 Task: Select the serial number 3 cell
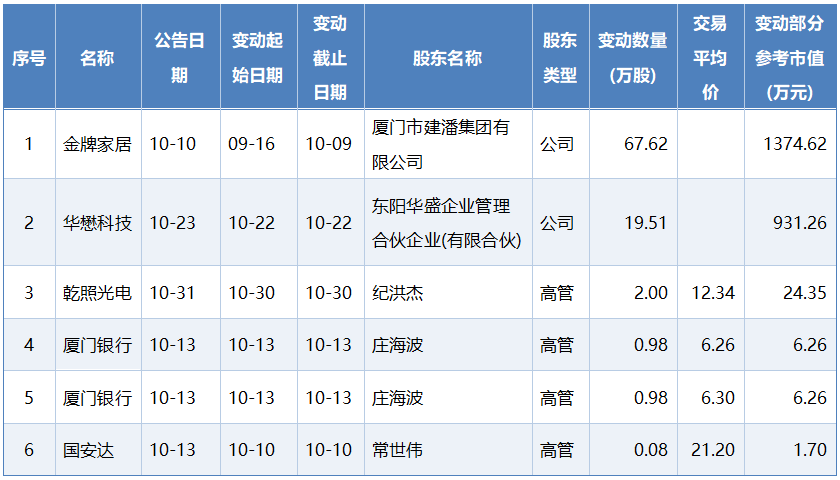click(29, 292)
